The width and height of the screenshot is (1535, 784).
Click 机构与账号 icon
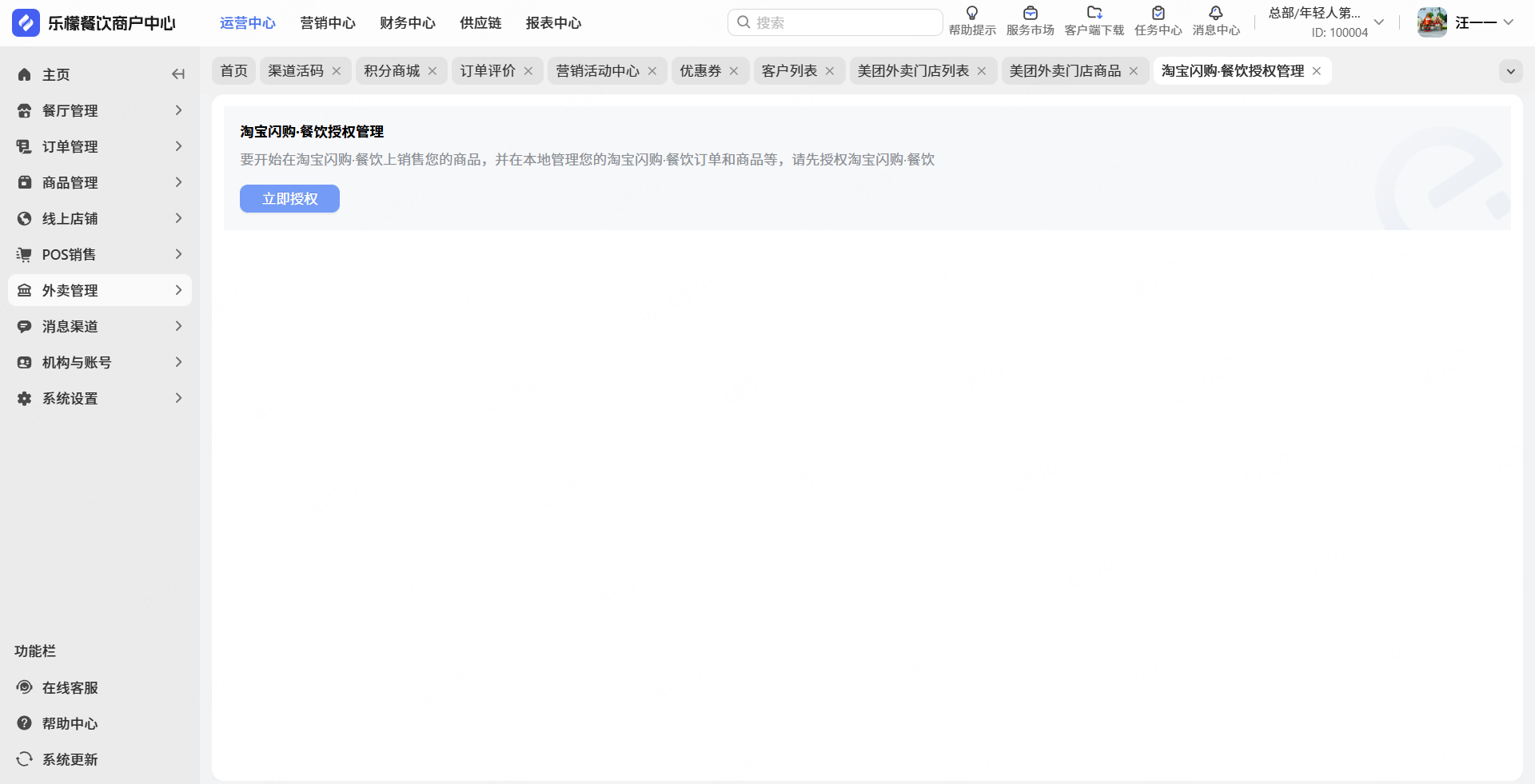click(x=25, y=362)
